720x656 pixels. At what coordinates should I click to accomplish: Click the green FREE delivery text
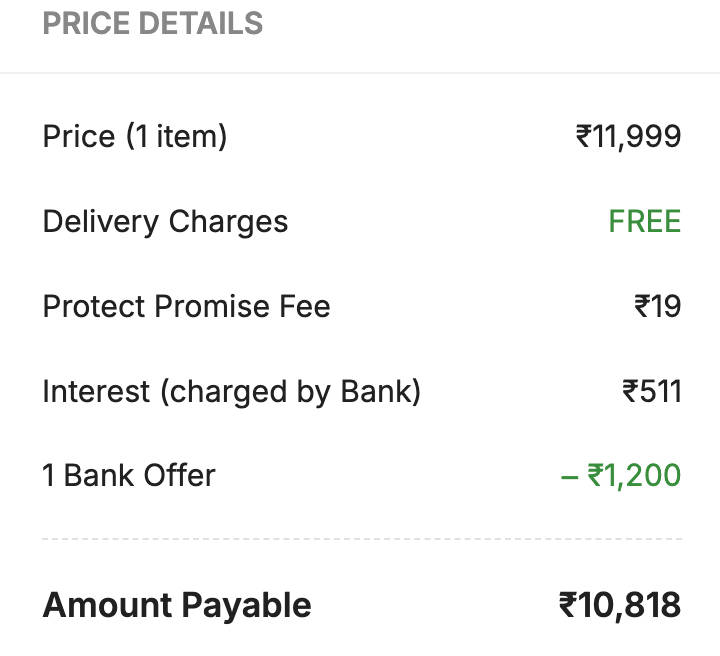[644, 221]
